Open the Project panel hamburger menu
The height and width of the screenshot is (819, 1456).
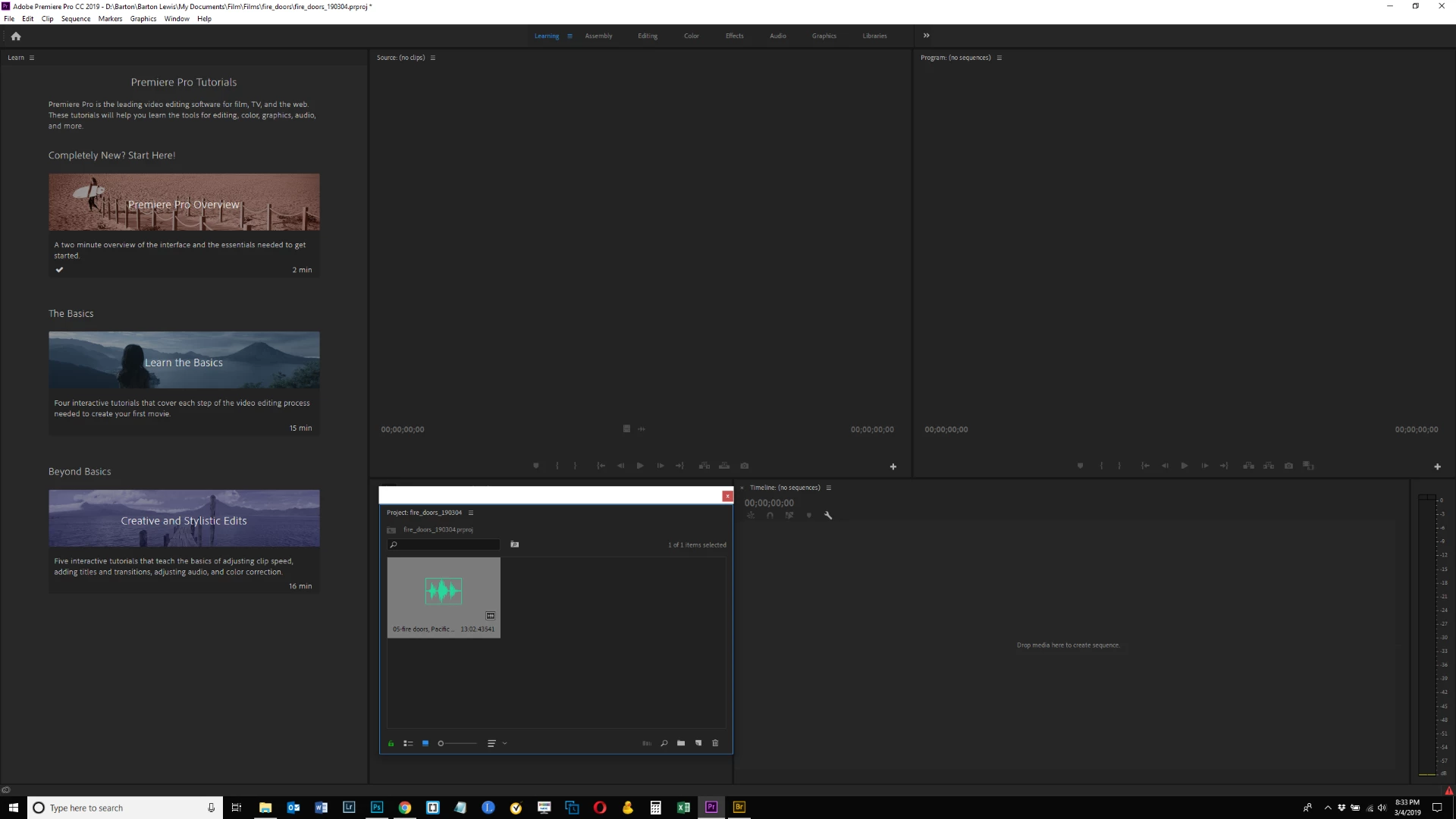471,513
